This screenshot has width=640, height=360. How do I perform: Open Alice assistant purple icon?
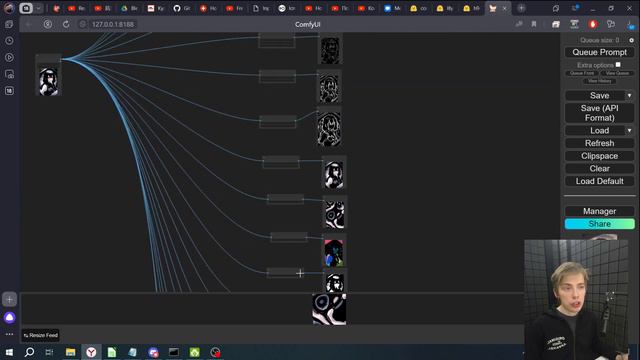click(9, 318)
